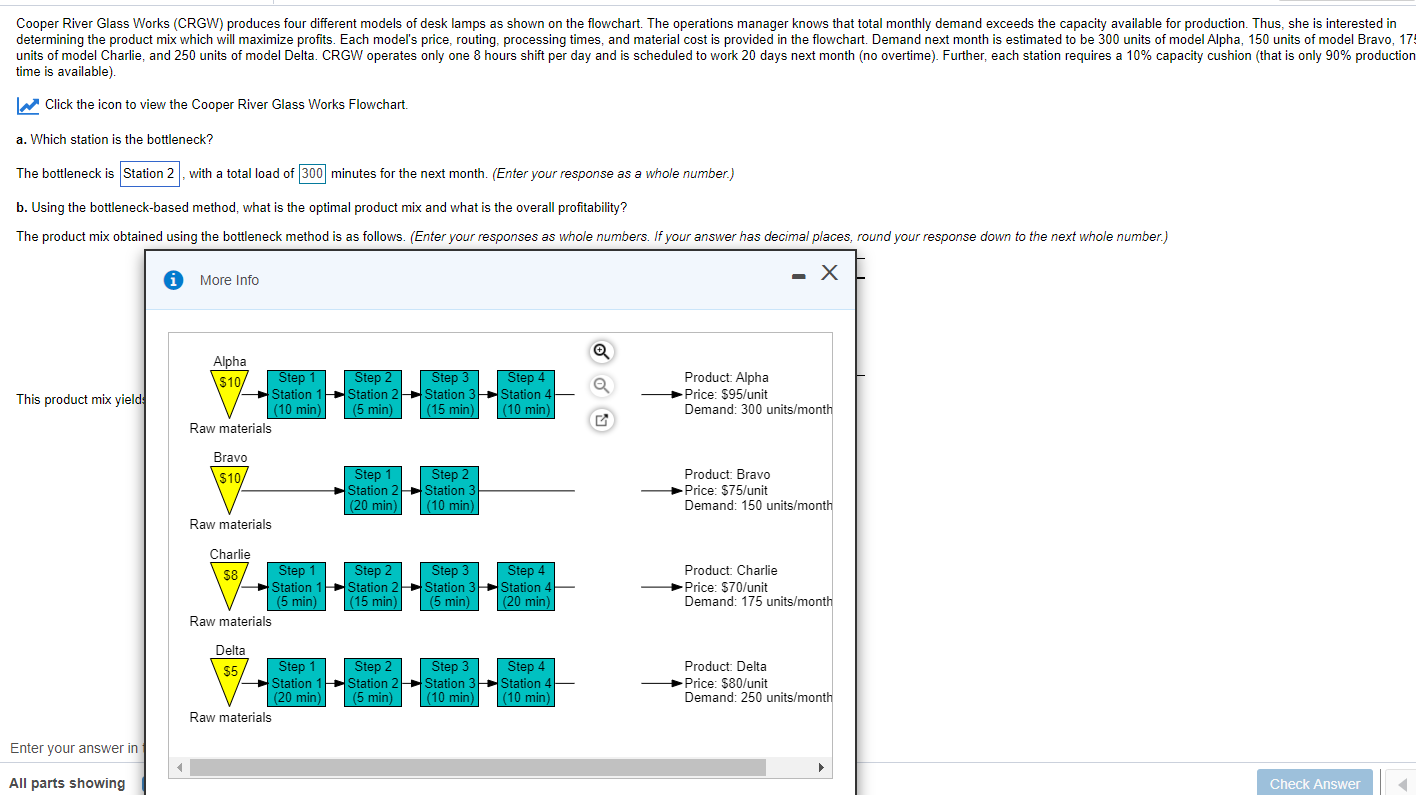Click the 'Product: Charlie' label
Image resolution: width=1416 pixels, height=795 pixels.
pos(730,571)
